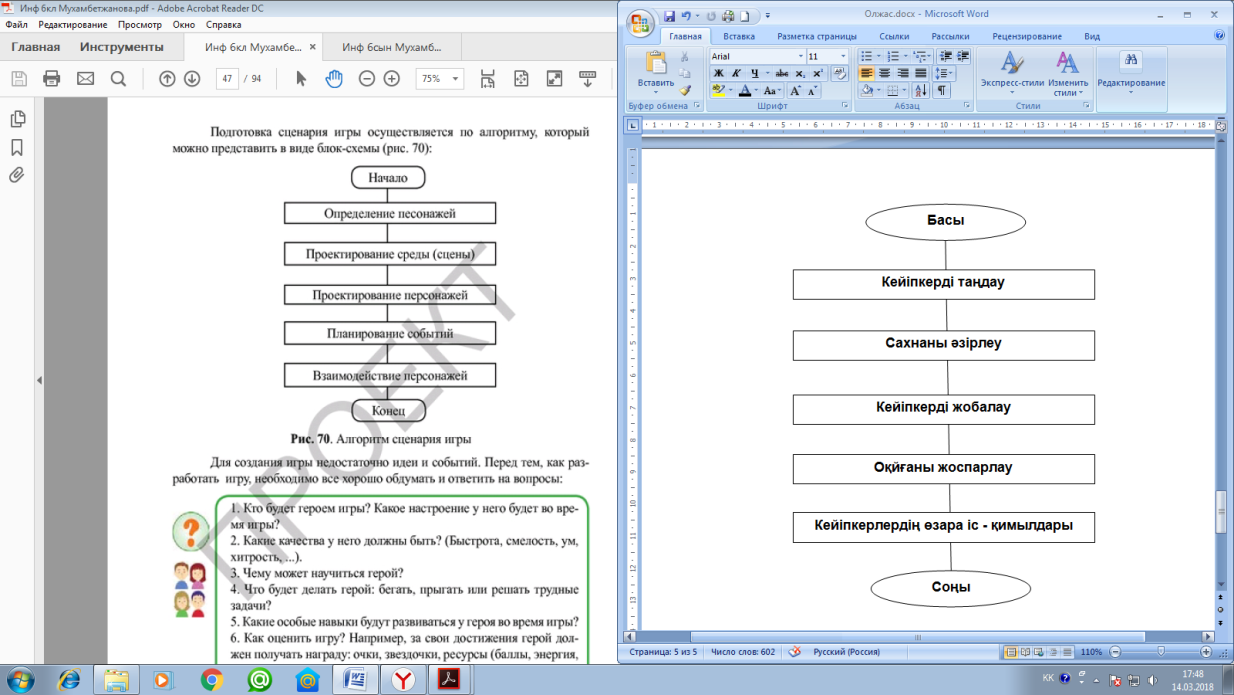Click Главная in Acrobat toolbar
The width and height of the screenshot is (1234, 695).
click(36, 47)
